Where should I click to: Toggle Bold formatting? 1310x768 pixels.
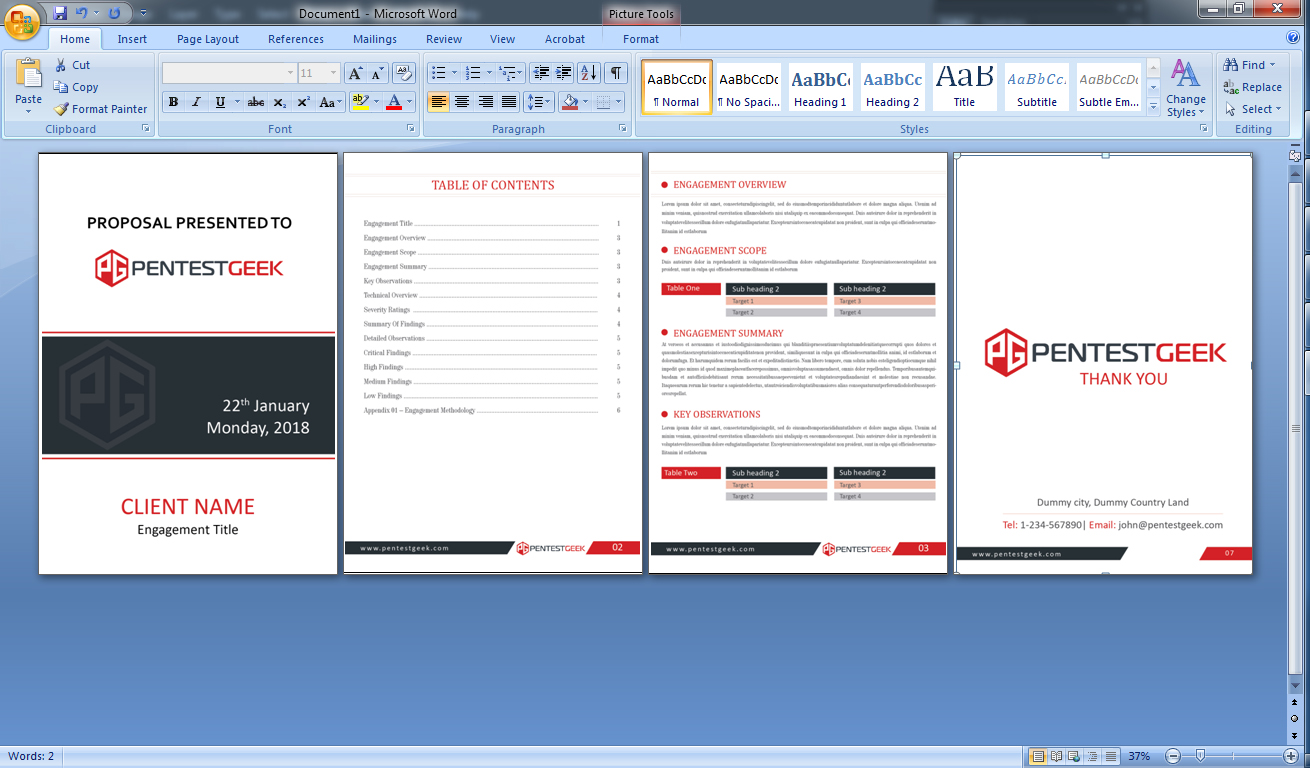[173, 102]
